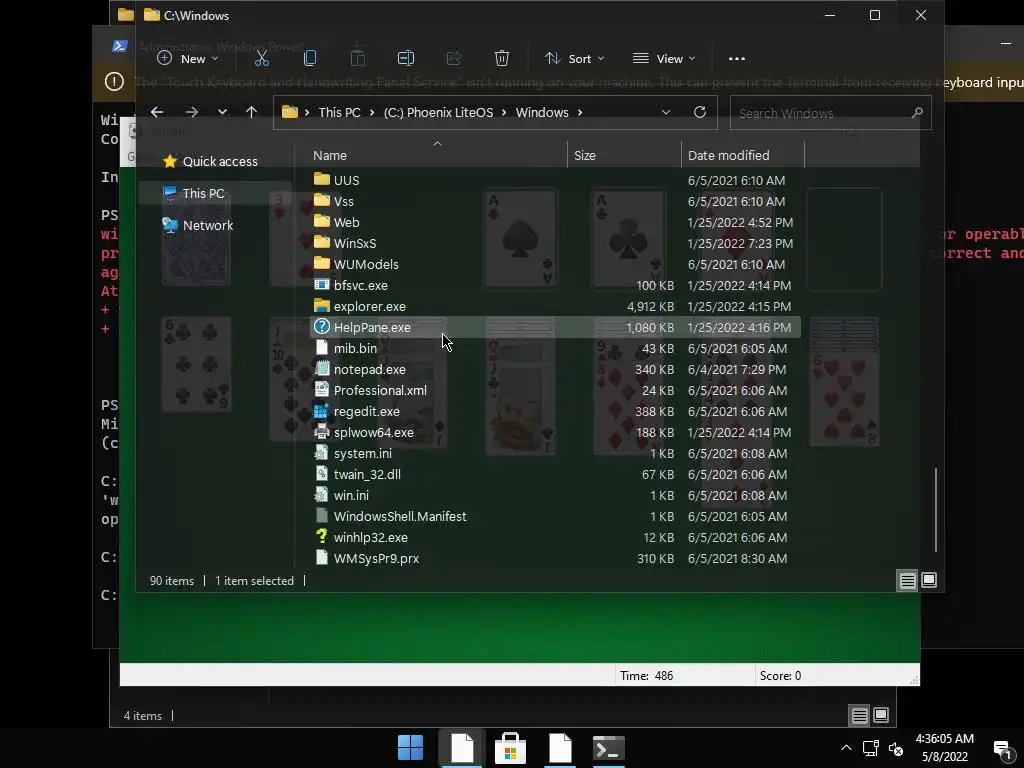Select the WUModels folder
The width and height of the screenshot is (1024, 768).
click(x=554, y=264)
